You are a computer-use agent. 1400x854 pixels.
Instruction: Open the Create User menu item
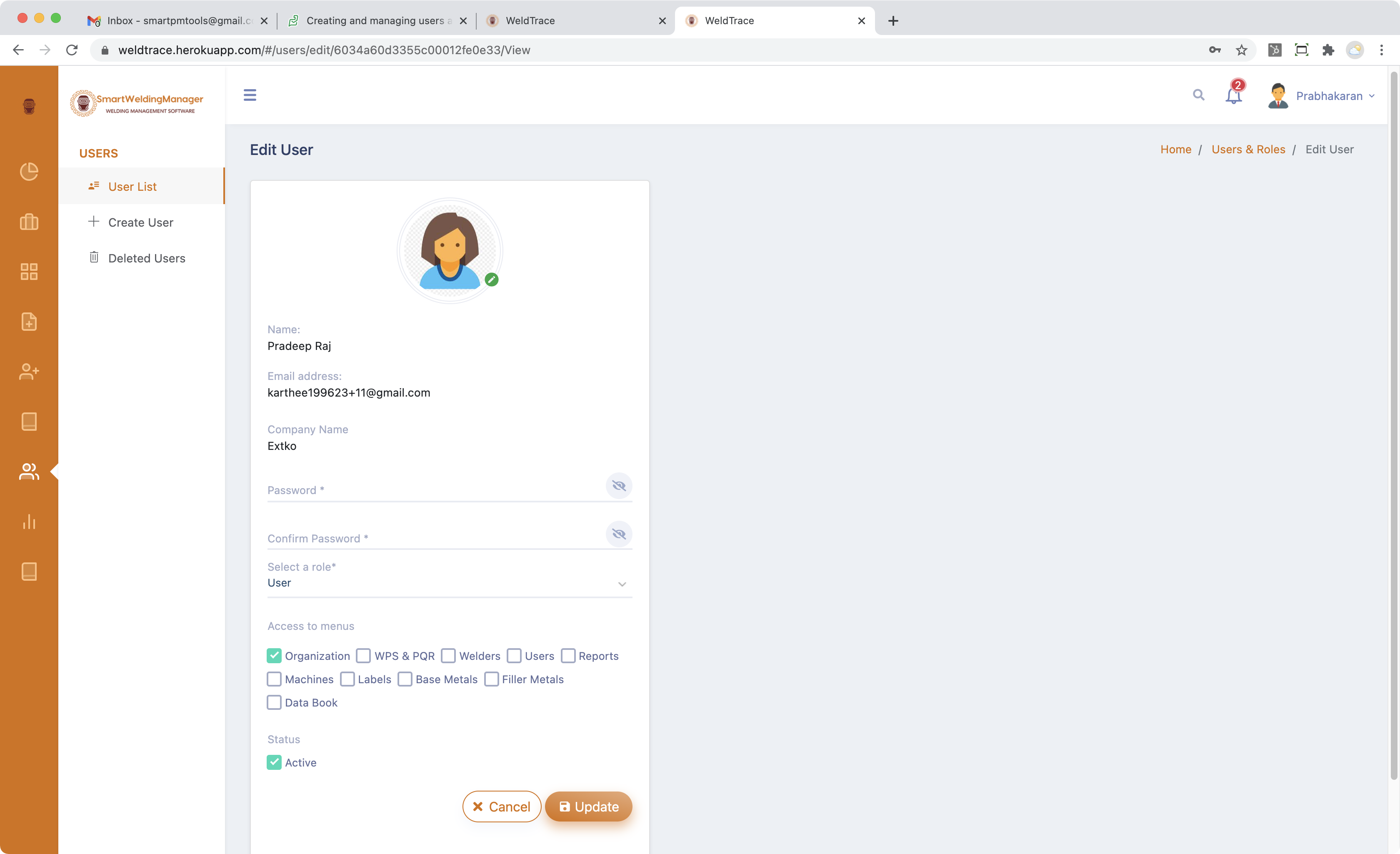(142, 222)
